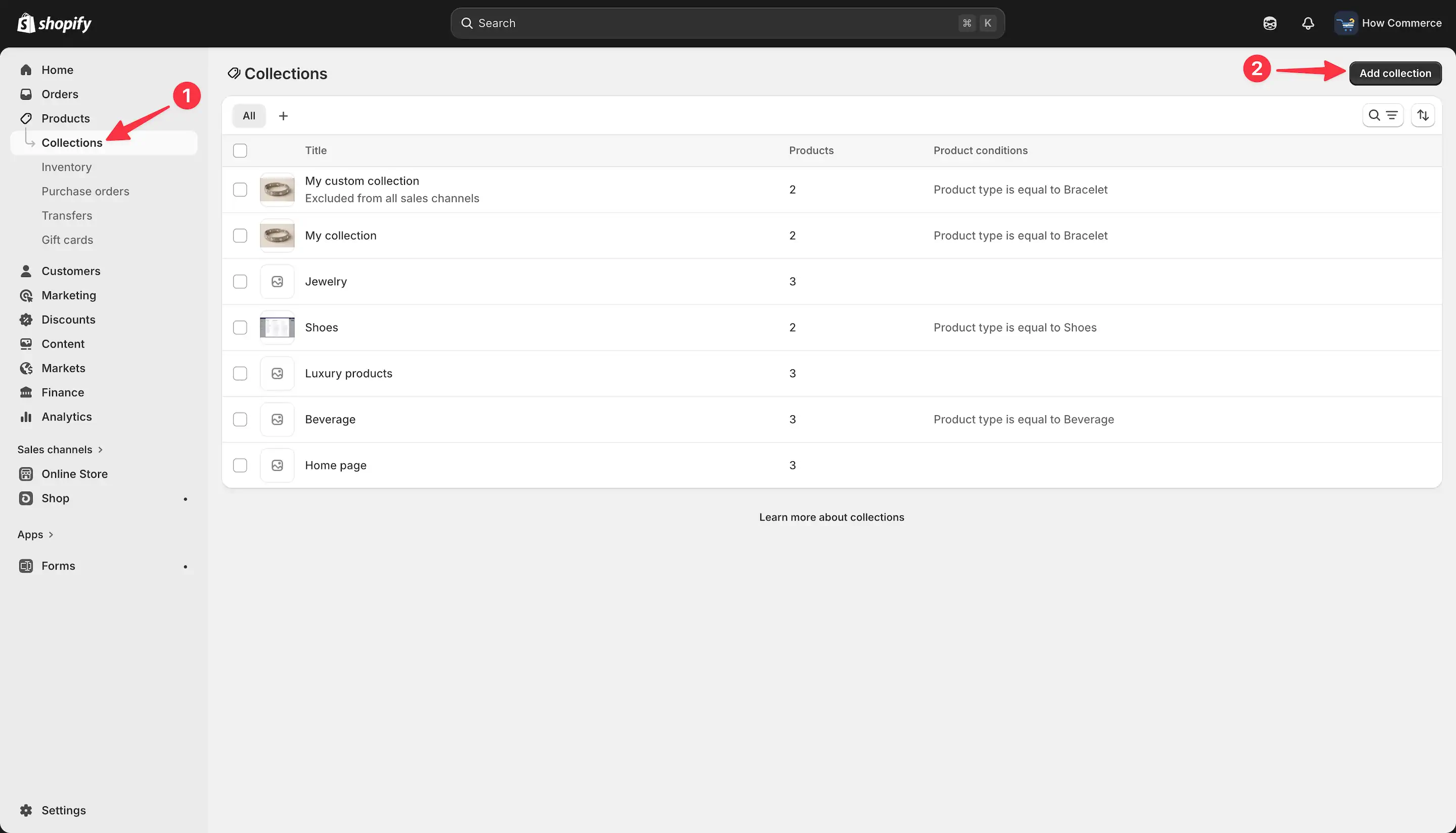The width and height of the screenshot is (1456, 833).
Task: Click 'Product type is equal to Beverage'
Action: pos(1024,419)
